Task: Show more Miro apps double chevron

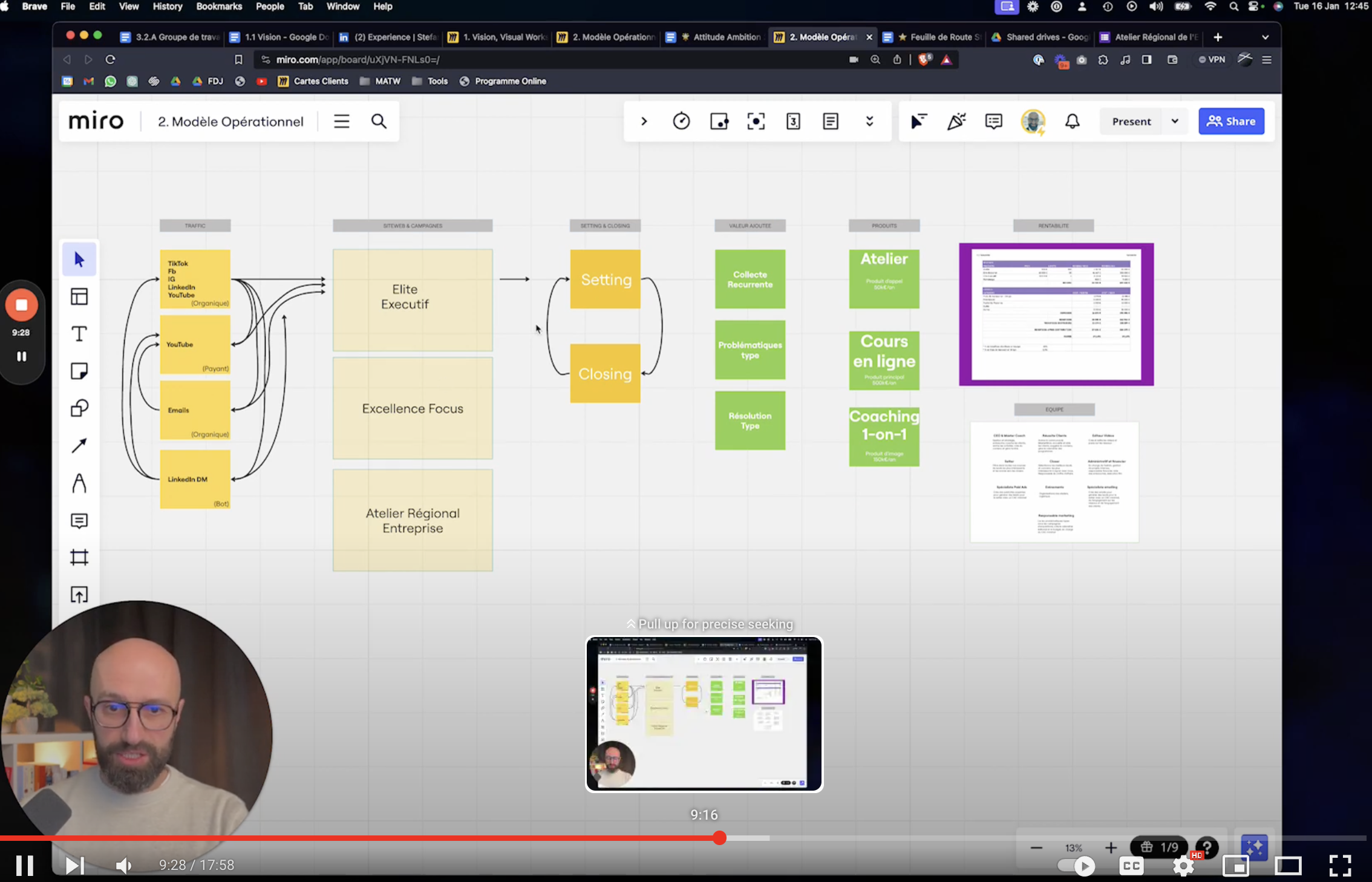Action: point(869,122)
